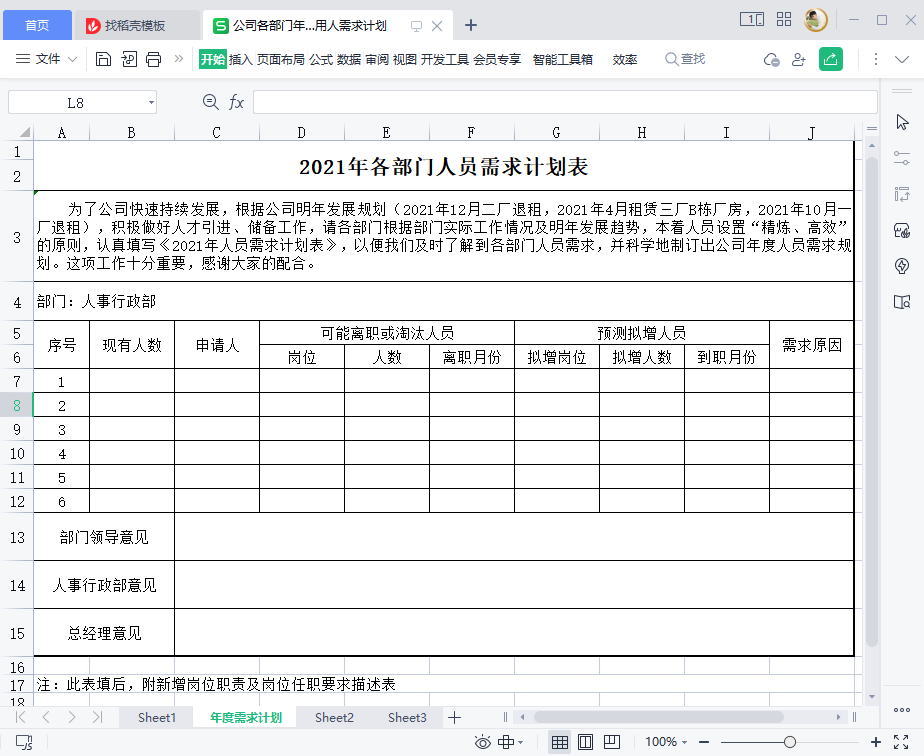Switch to page break preview
Image resolution: width=924 pixels, height=756 pixels.
pos(612,742)
